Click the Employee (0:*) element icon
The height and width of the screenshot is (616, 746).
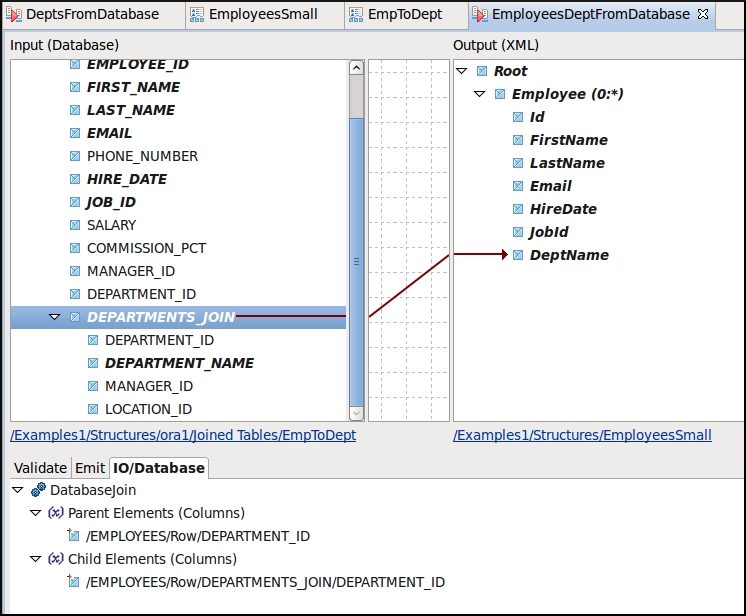(x=500, y=94)
